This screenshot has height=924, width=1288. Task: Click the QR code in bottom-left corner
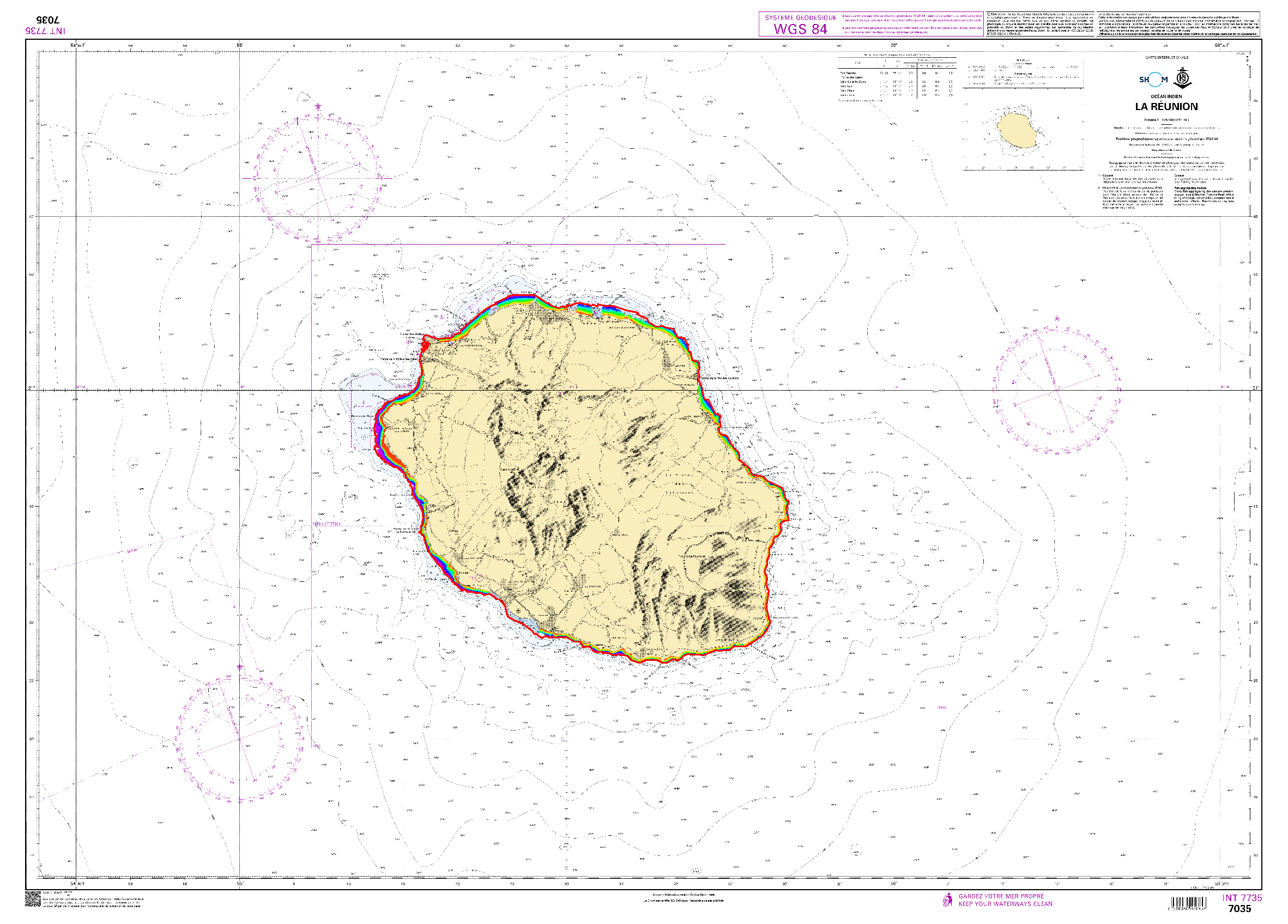click(33, 899)
